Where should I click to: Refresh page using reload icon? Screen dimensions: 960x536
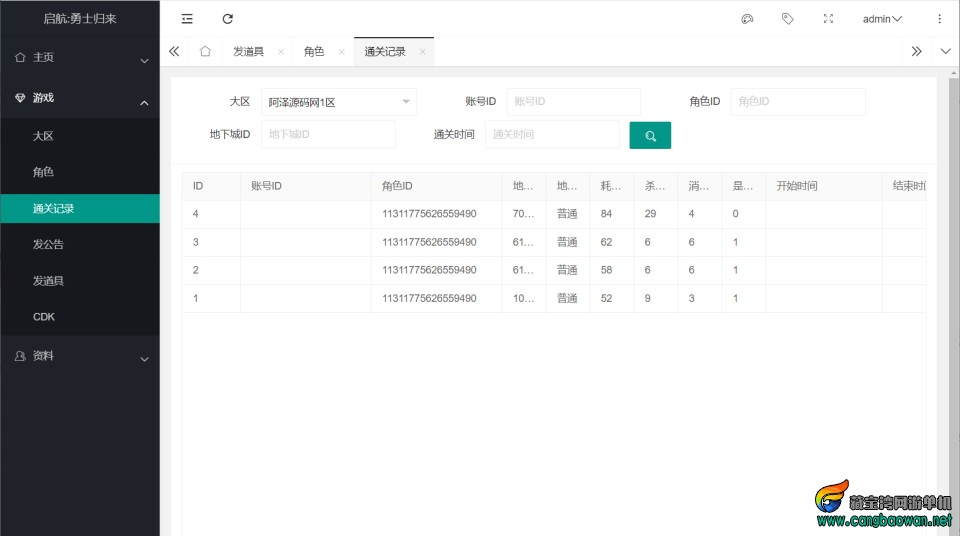(x=228, y=19)
